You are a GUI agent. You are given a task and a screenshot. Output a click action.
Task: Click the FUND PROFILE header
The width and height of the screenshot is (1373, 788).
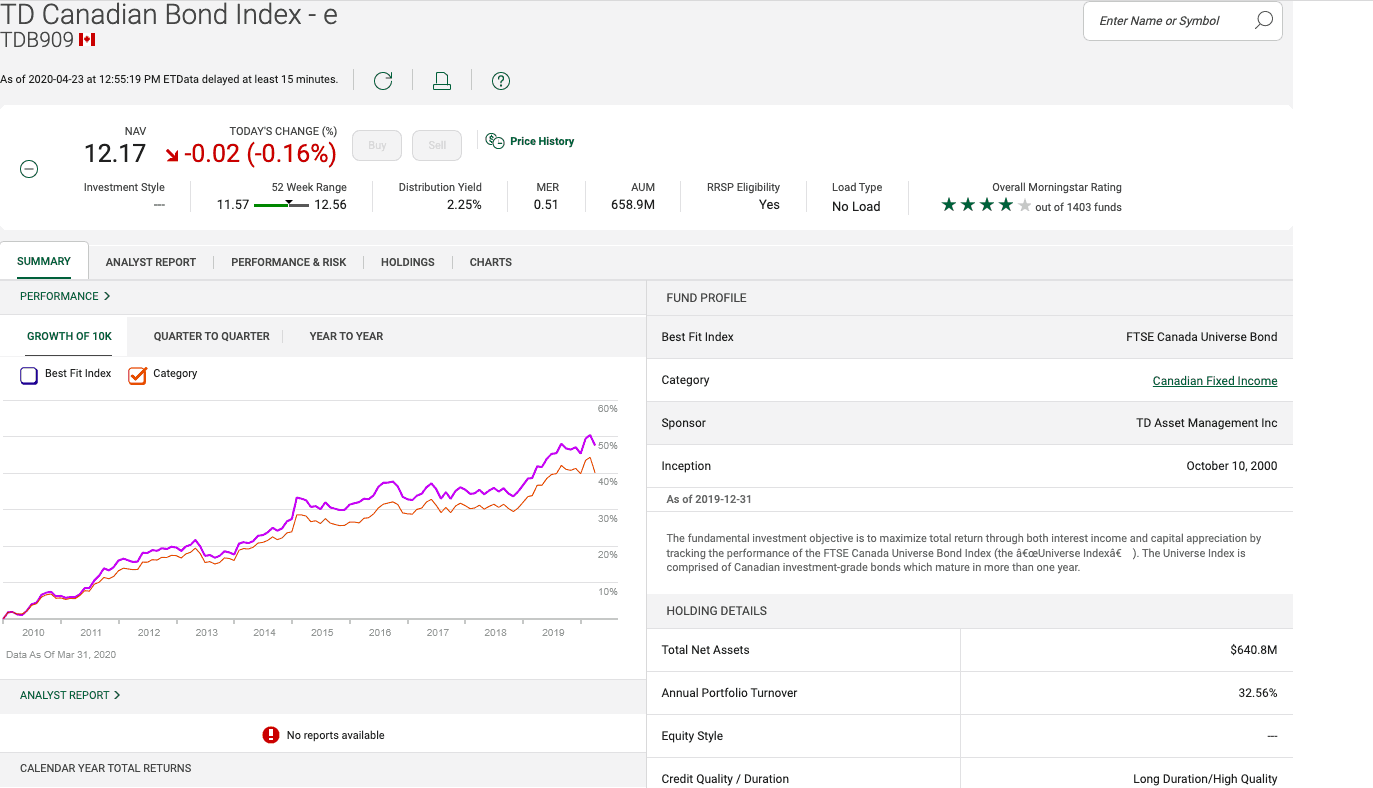pos(706,298)
